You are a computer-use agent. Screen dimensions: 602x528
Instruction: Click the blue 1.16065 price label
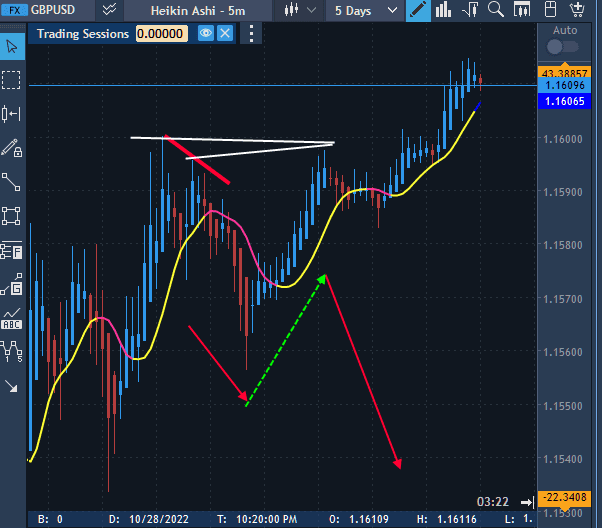564,101
